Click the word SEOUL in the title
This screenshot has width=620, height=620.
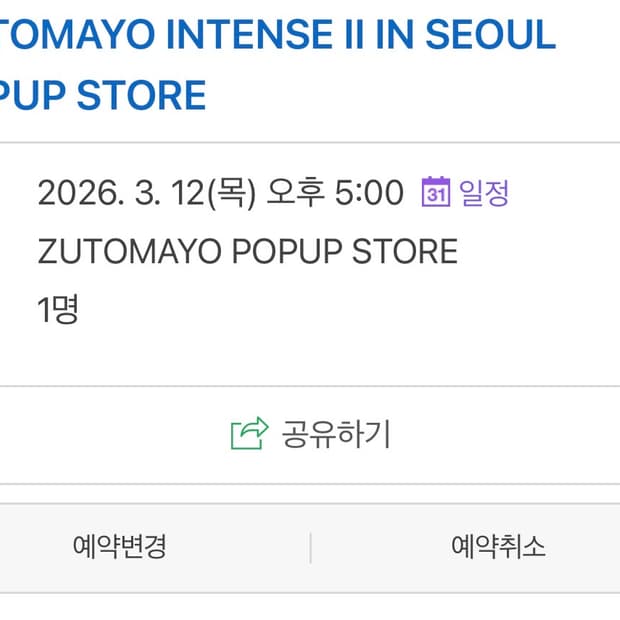click(x=490, y=35)
